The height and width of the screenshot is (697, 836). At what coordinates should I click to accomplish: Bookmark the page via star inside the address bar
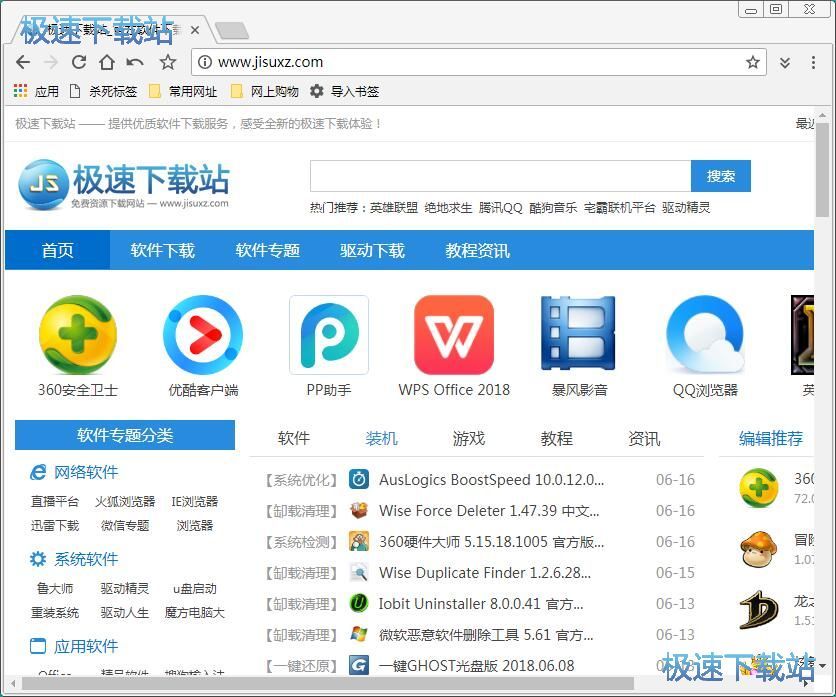tap(753, 62)
